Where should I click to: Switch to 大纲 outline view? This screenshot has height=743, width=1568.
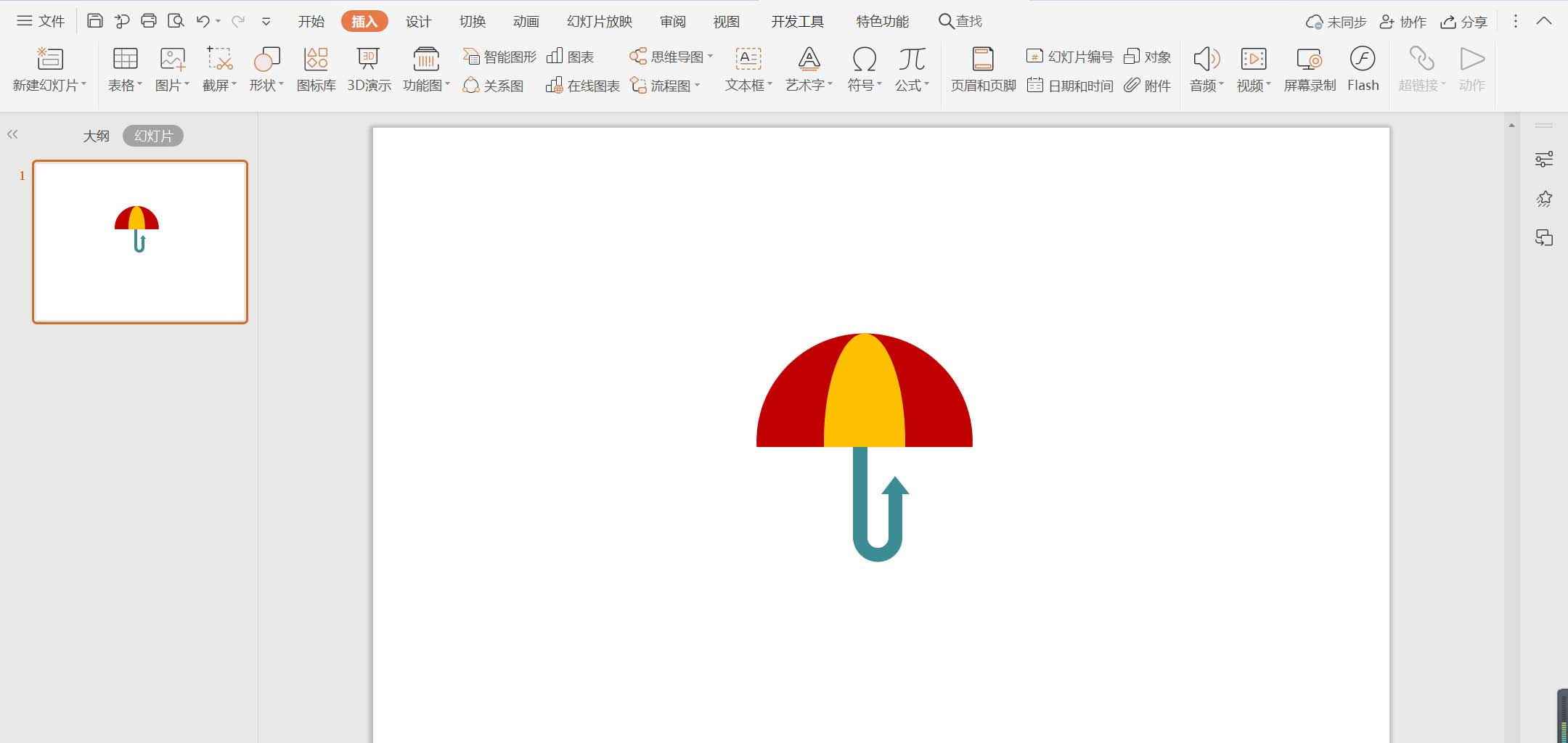(95, 135)
